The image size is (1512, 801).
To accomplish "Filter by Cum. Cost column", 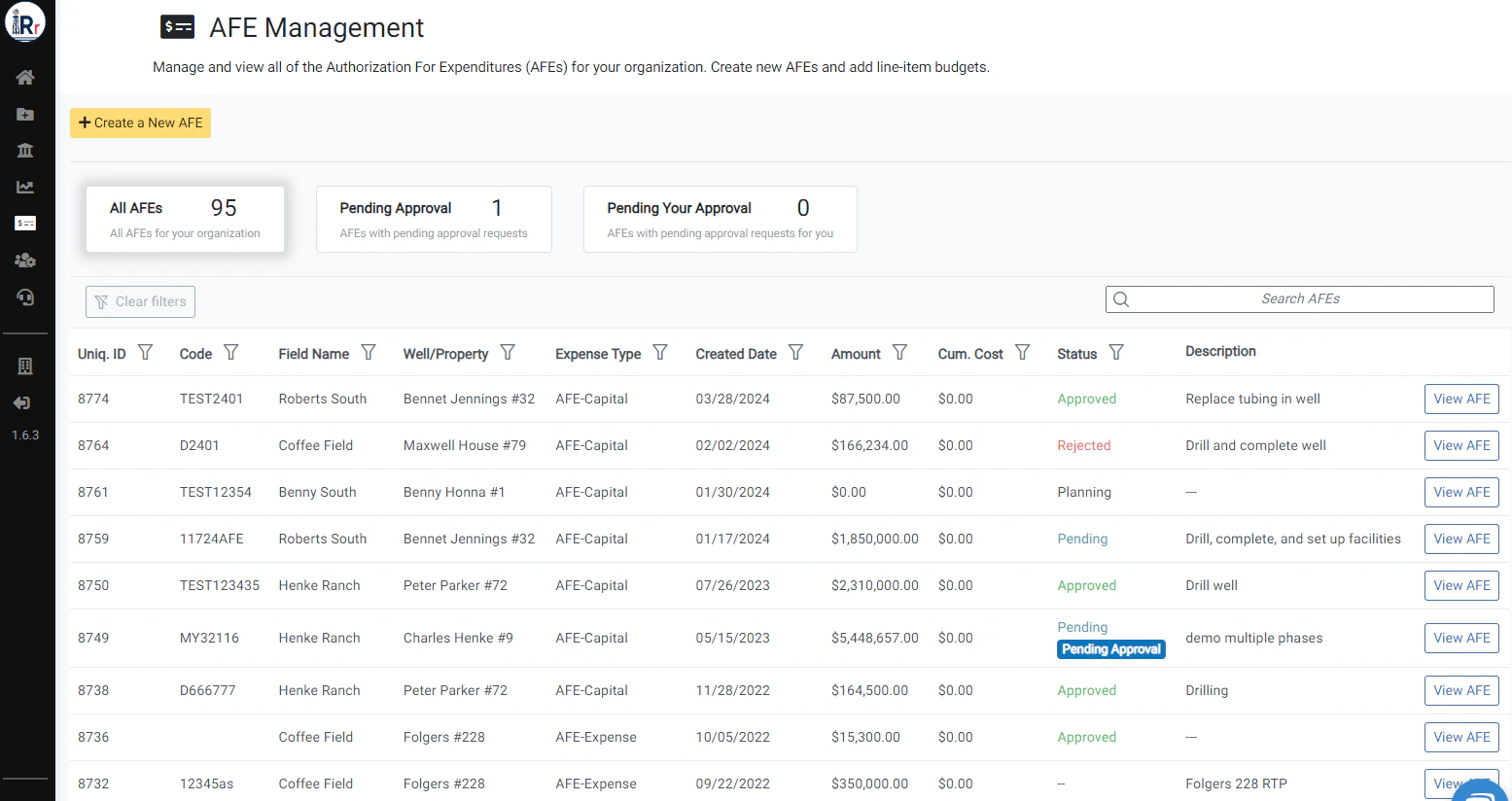I will 1022,352.
